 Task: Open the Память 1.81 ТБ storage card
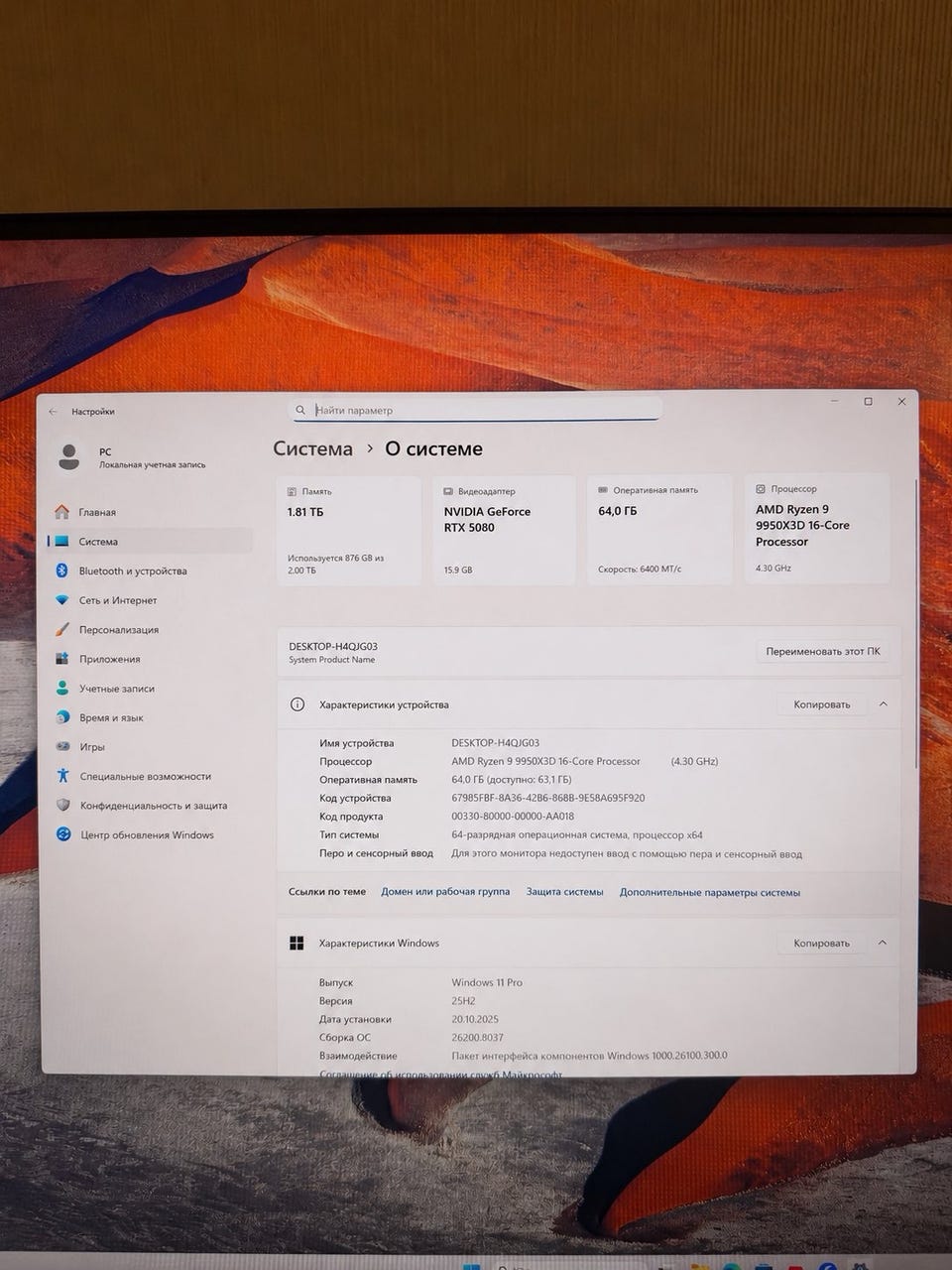tap(348, 531)
